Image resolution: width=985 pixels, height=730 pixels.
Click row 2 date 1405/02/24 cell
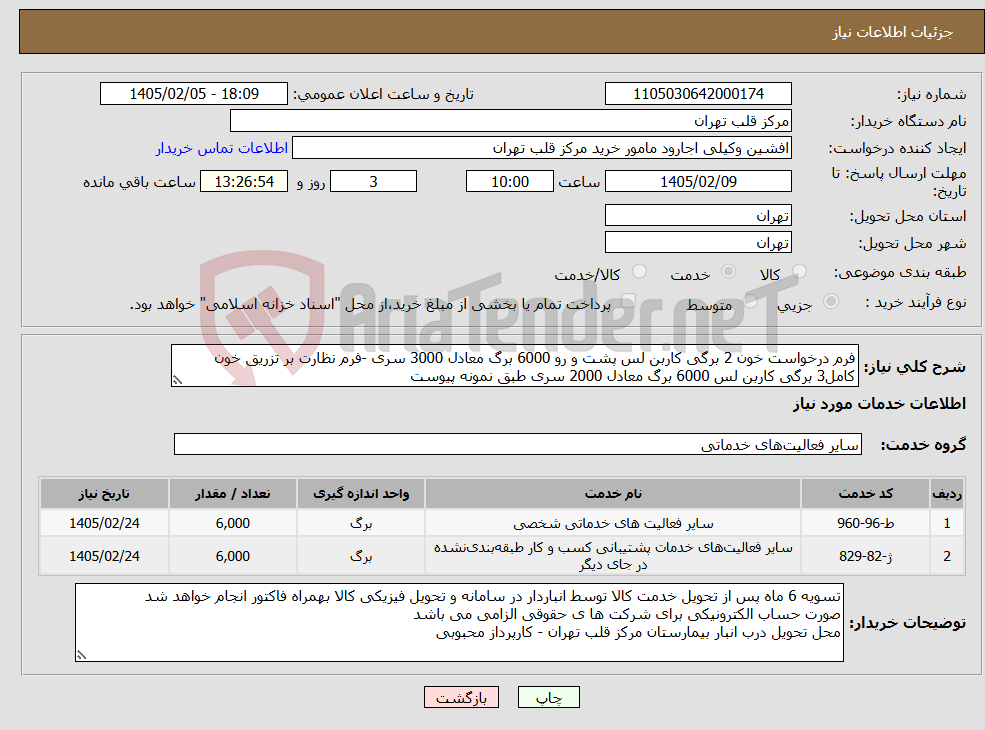[x=104, y=556]
